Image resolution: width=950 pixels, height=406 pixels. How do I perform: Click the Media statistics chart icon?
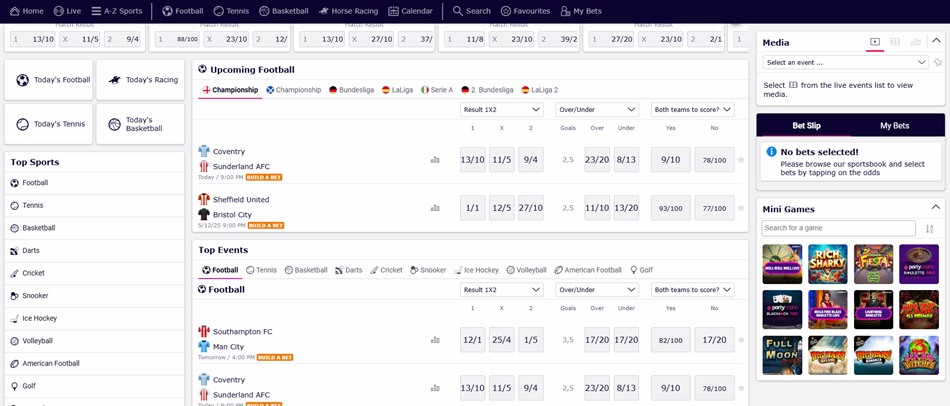tap(916, 42)
